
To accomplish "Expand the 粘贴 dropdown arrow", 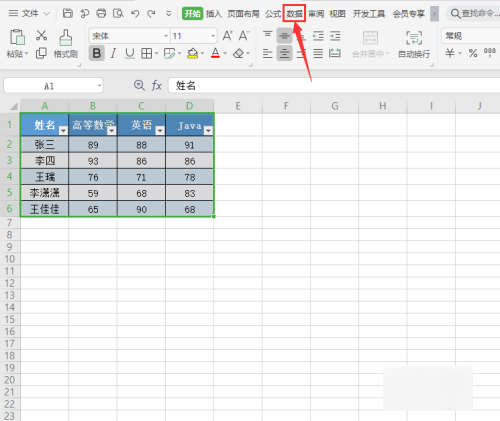I will click(26, 54).
